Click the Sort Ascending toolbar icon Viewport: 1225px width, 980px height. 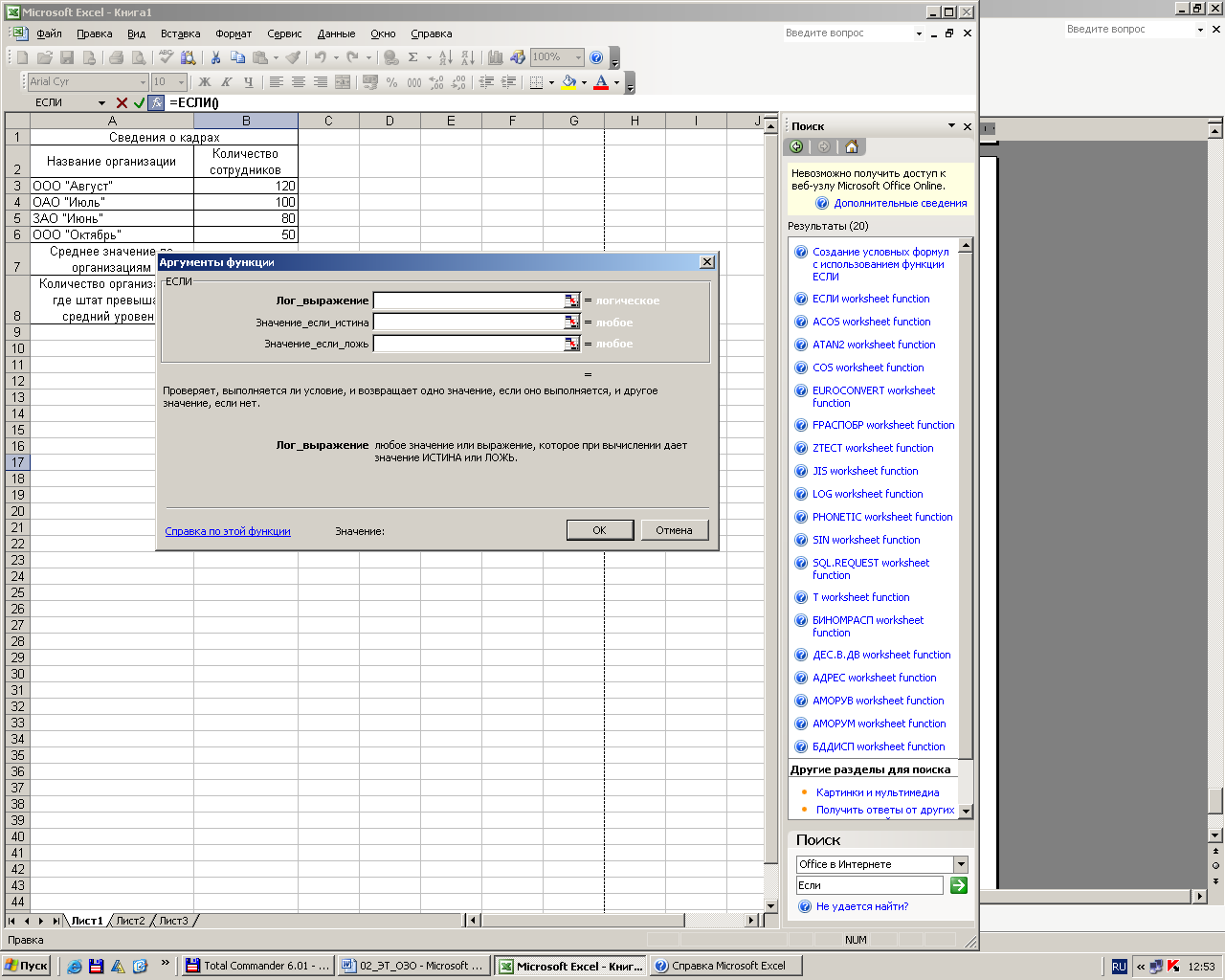point(446,57)
